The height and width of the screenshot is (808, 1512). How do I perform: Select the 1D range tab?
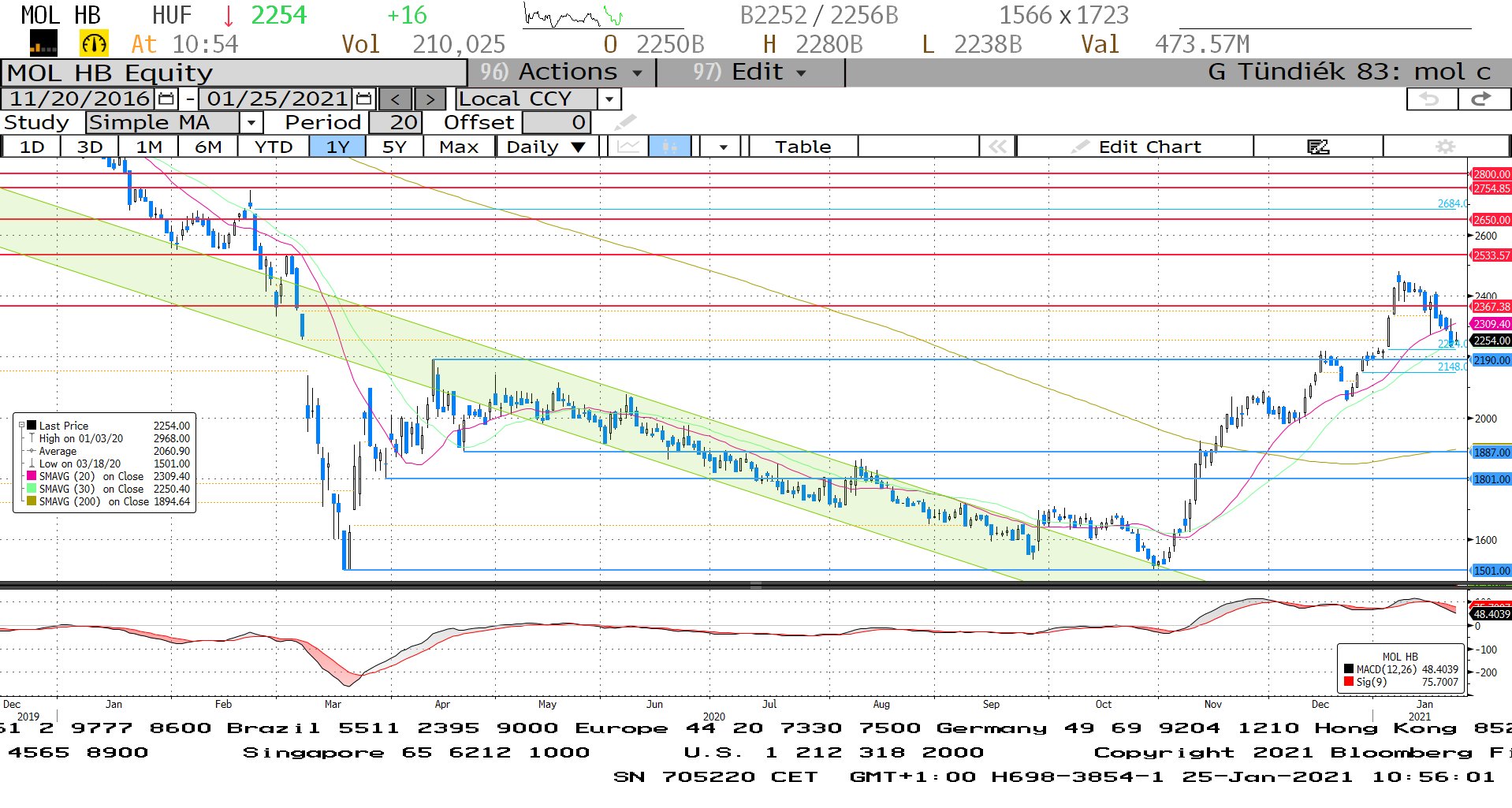click(32, 147)
